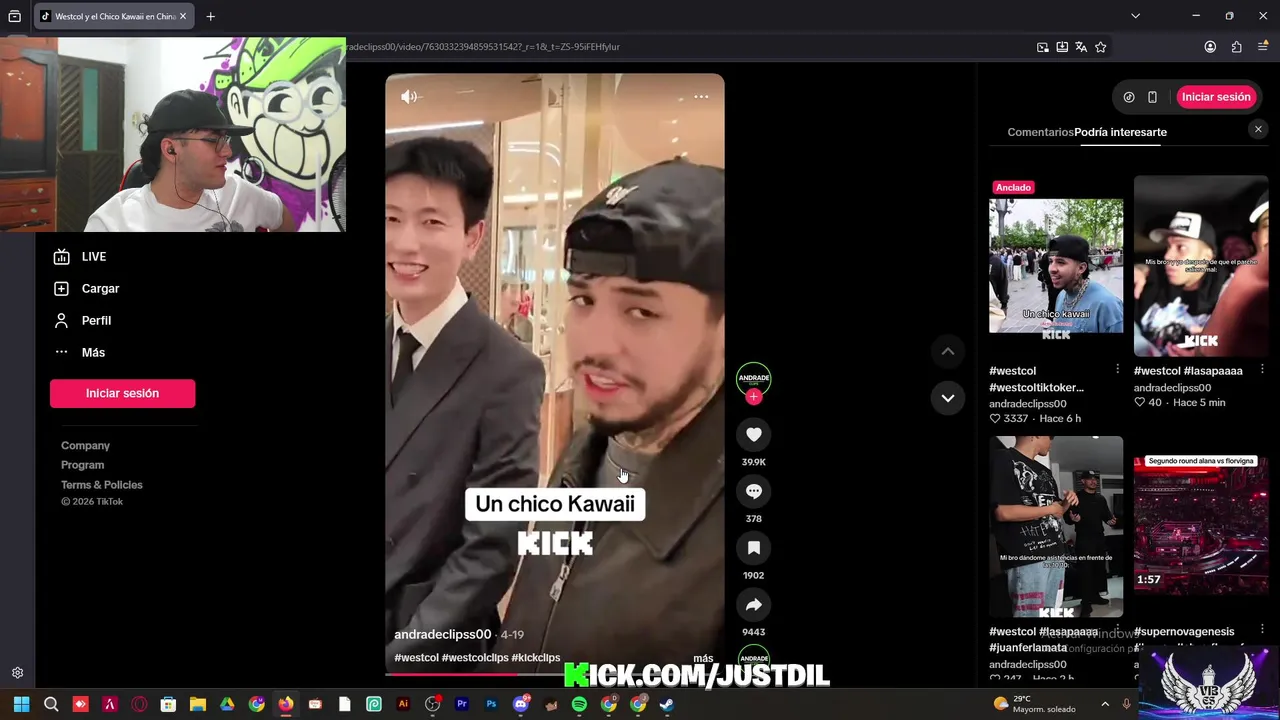This screenshot has height=720, width=1280.
Task: Switch to the Comentarios tab
Action: pos(1040,132)
